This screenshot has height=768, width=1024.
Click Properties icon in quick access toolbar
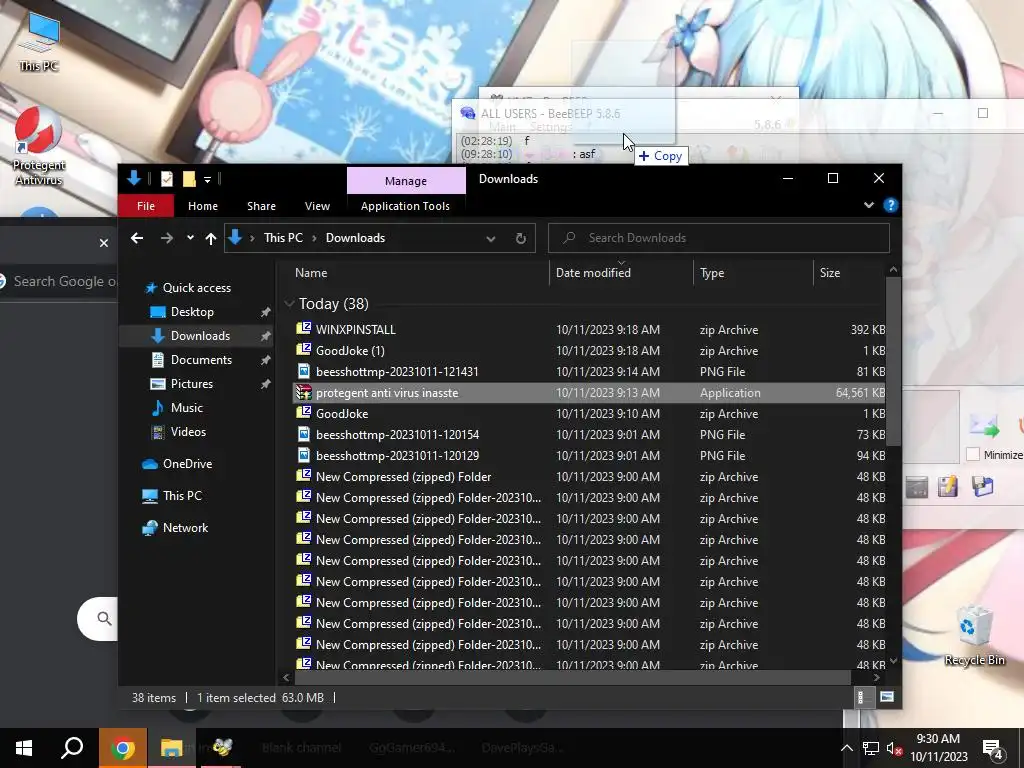tap(167, 178)
